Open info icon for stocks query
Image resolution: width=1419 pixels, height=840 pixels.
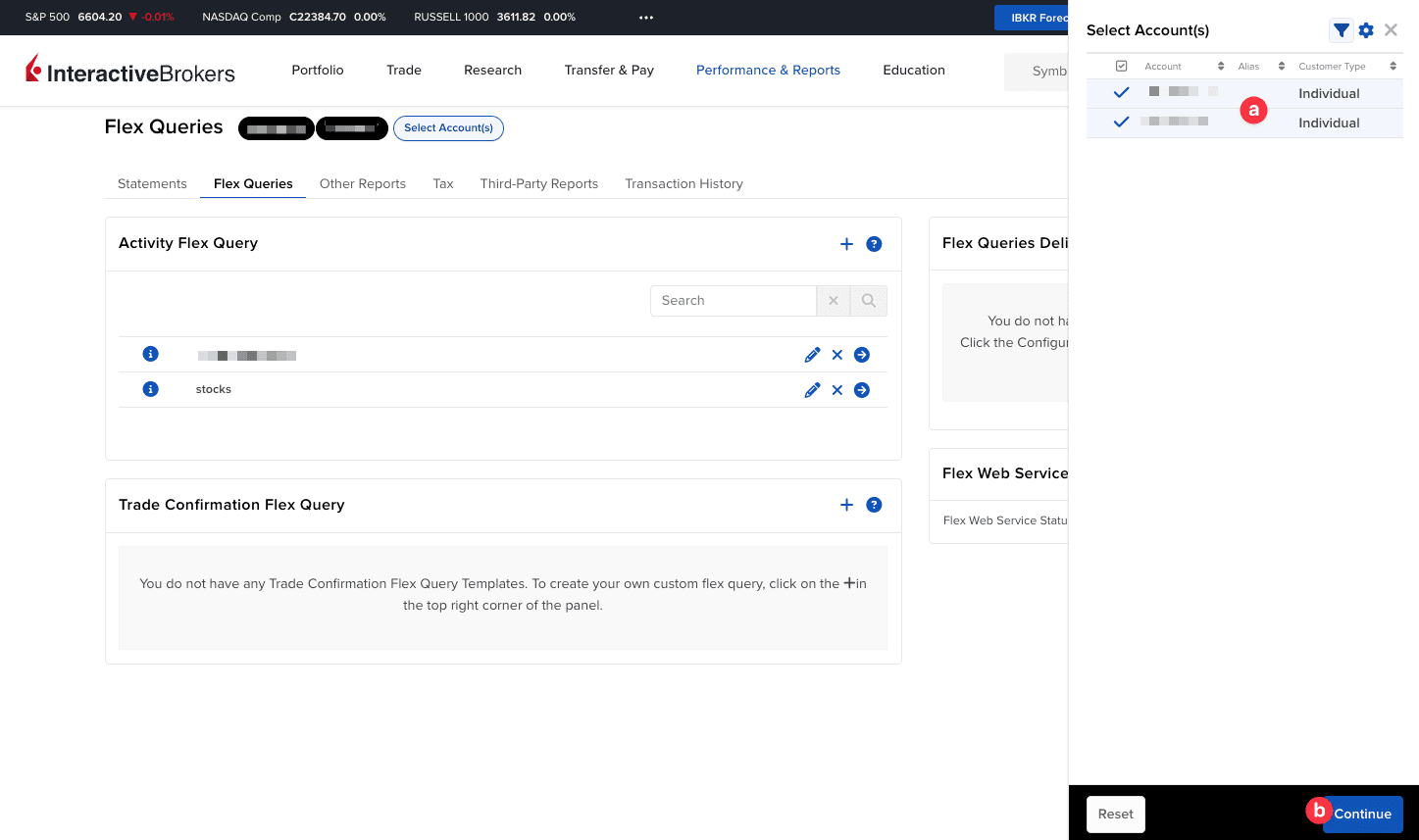coord(151,389)
